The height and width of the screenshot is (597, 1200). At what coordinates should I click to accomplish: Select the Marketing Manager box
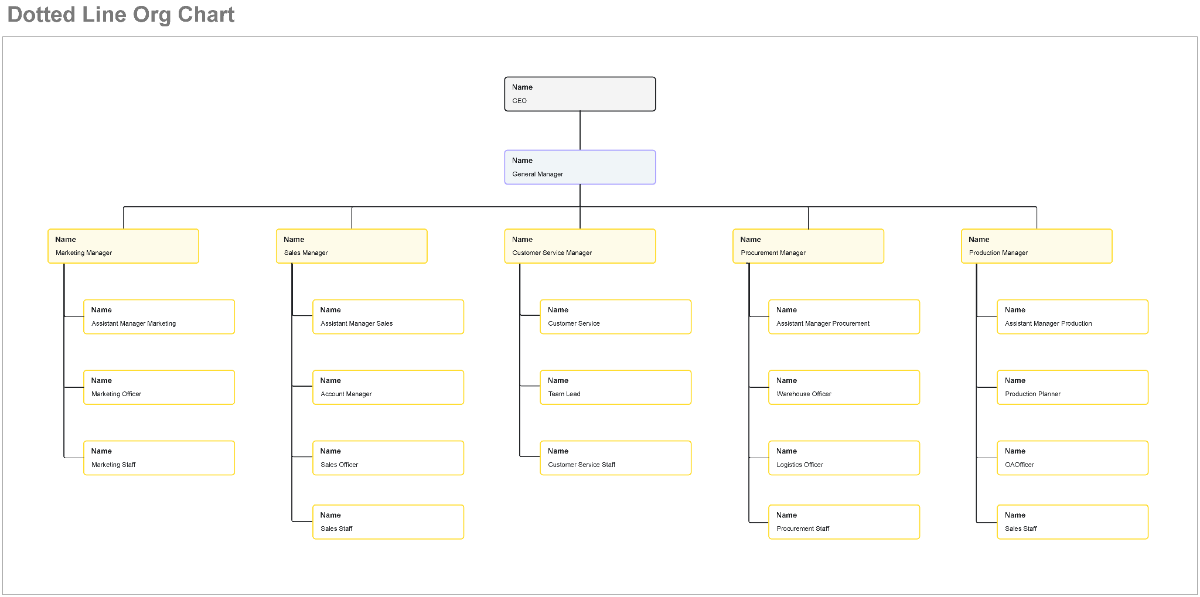[123, 245]
